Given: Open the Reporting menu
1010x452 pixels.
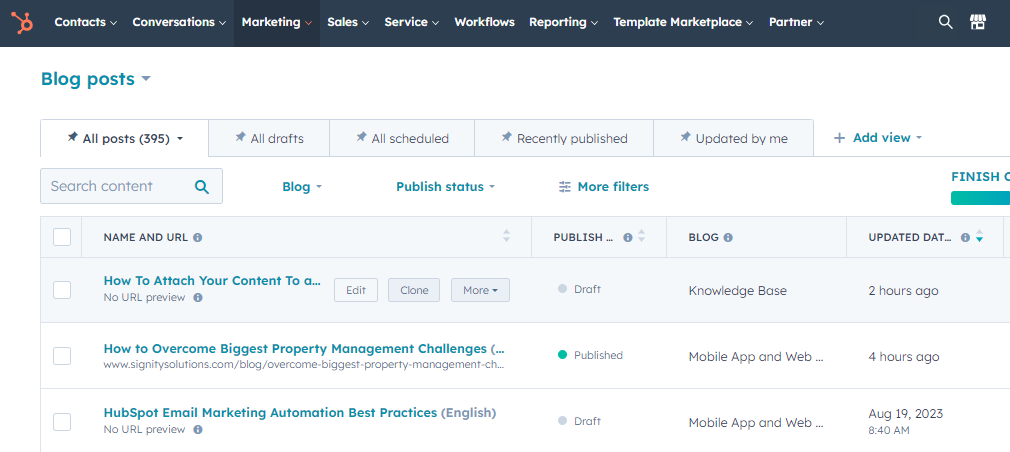Looking at the screenshot, I should tap(564, 22).
